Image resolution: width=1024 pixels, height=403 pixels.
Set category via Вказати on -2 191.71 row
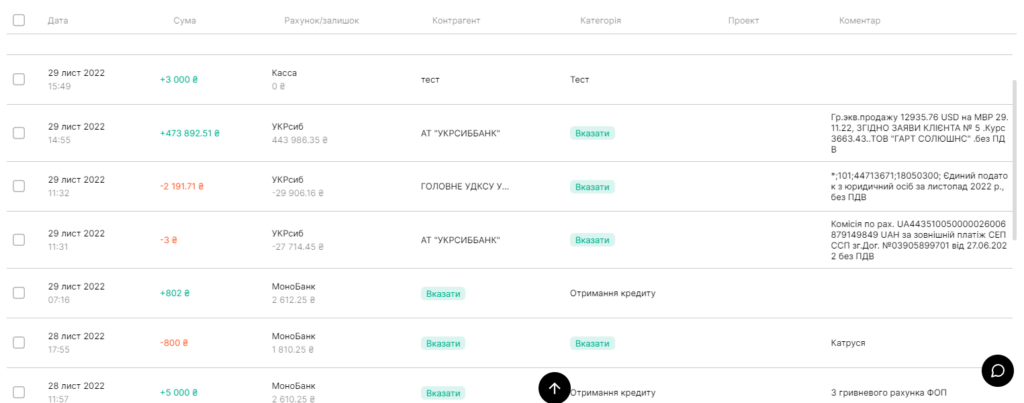click(x=592, y=187)
